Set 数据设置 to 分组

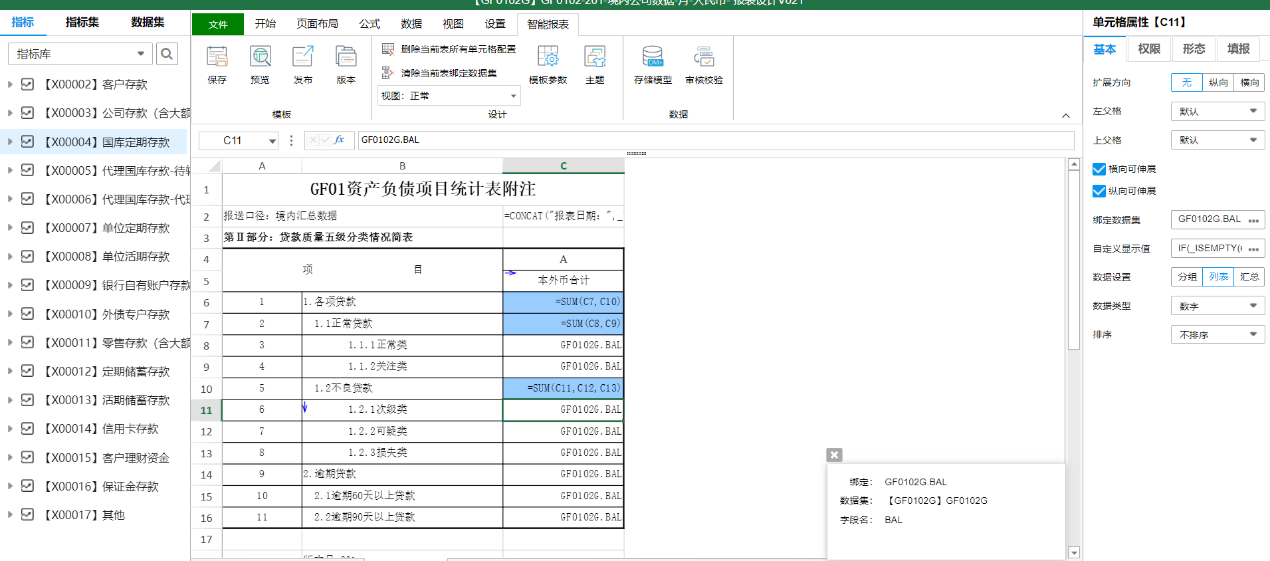point(1187,277)
